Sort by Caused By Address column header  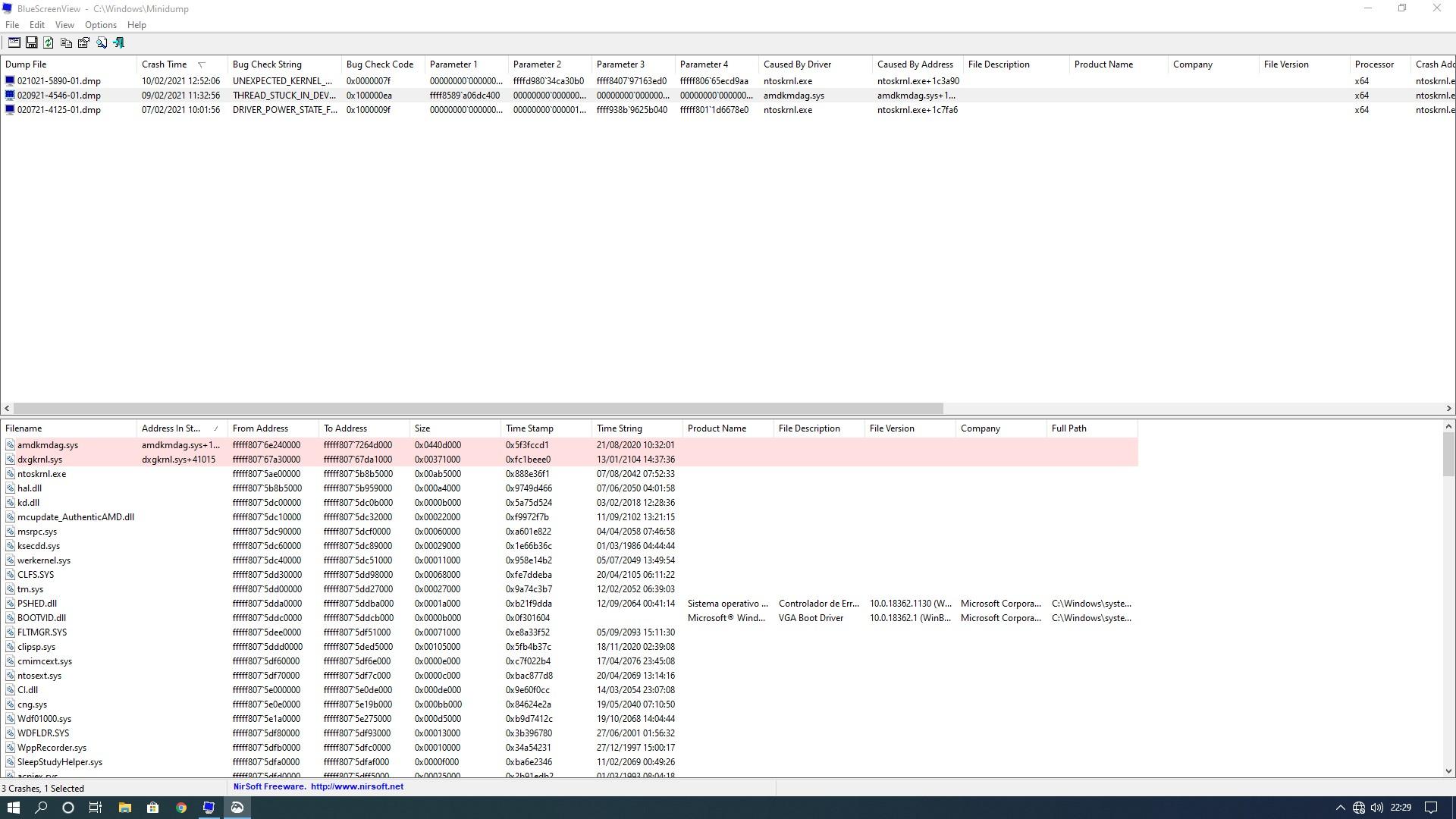coord(918,64)
